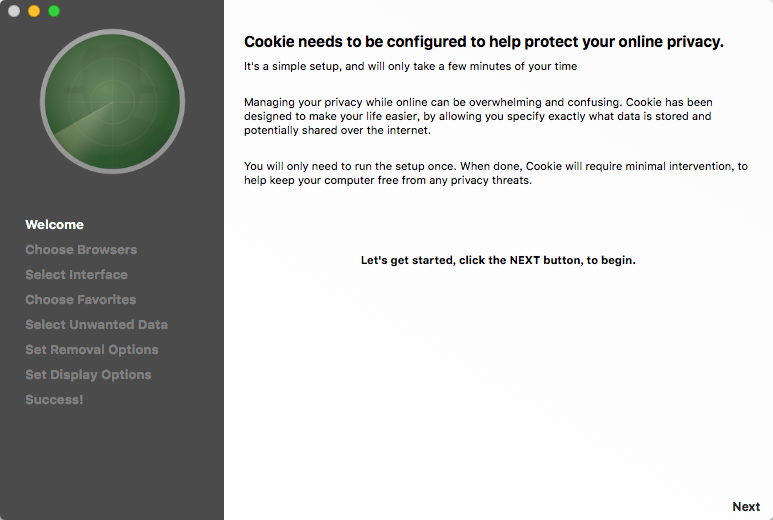The height and width of the screenshot is (520, 773).
Task: Minimize the setup window with yellow button
Action: click(34, 11)
